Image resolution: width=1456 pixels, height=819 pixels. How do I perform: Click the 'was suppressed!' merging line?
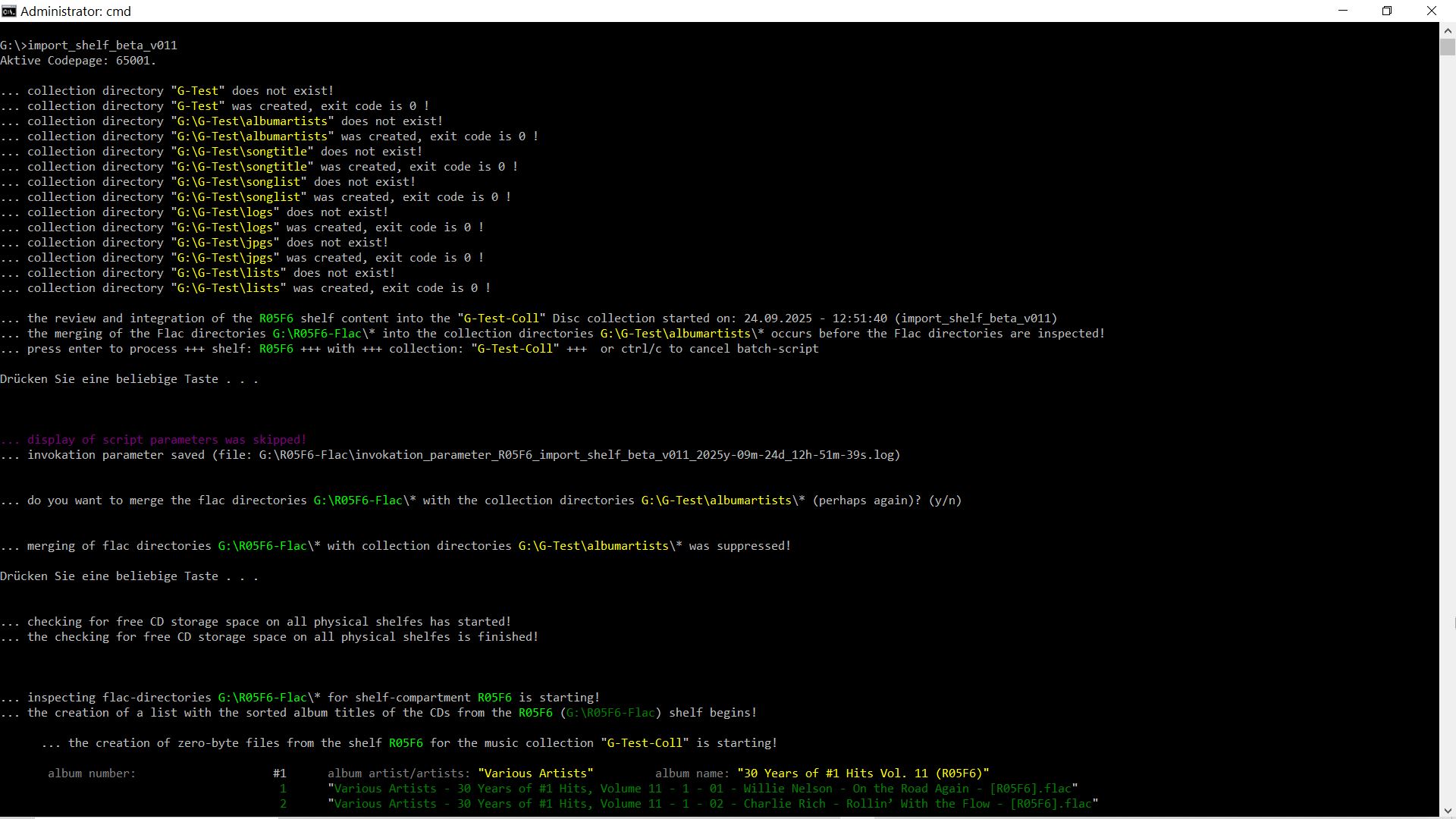[739, 546]
